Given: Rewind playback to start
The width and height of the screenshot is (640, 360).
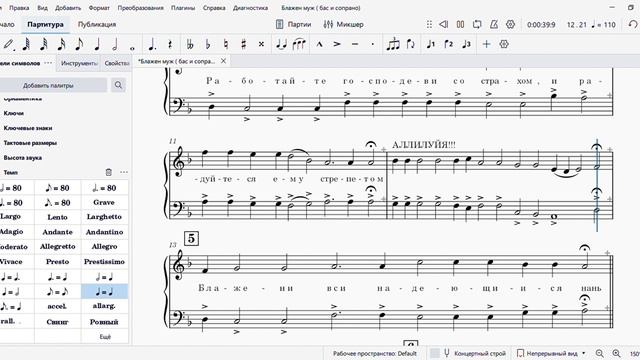Looking at the screenshot, I should [444, 24].
